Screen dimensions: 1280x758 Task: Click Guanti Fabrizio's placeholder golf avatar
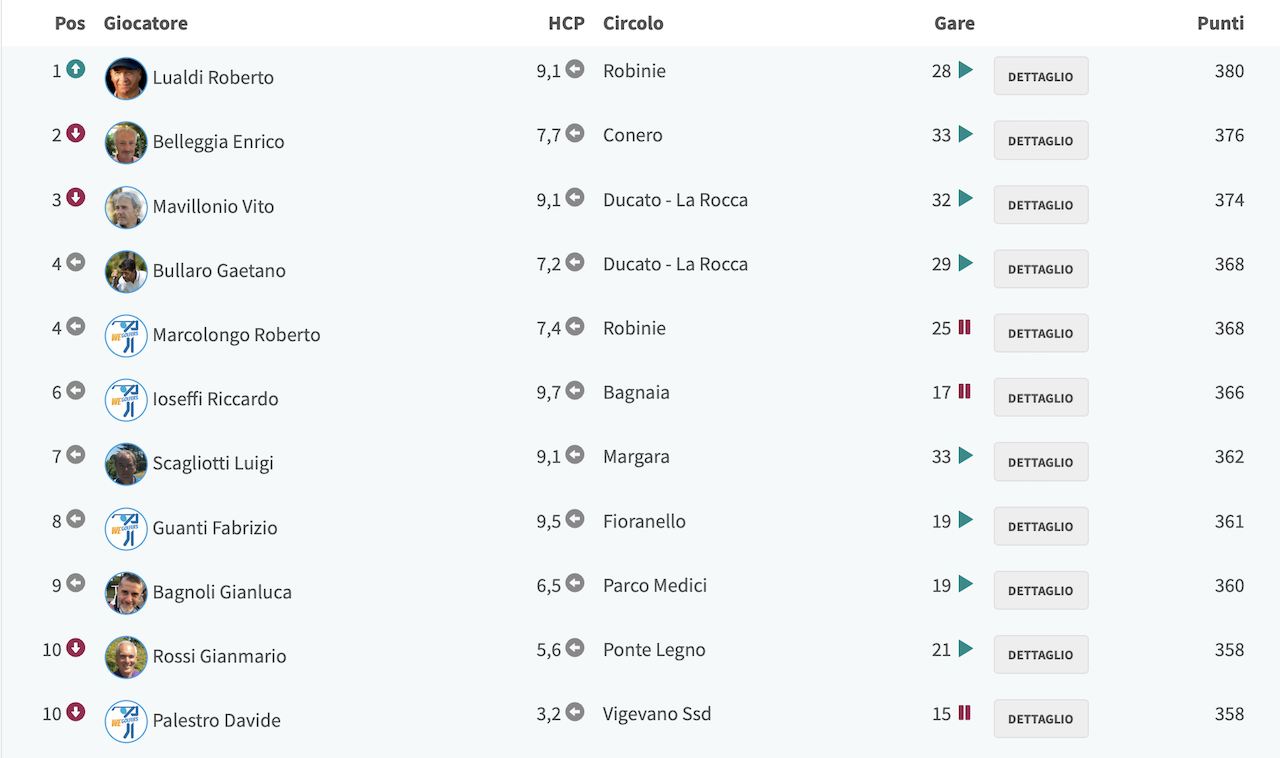point(126,529)
